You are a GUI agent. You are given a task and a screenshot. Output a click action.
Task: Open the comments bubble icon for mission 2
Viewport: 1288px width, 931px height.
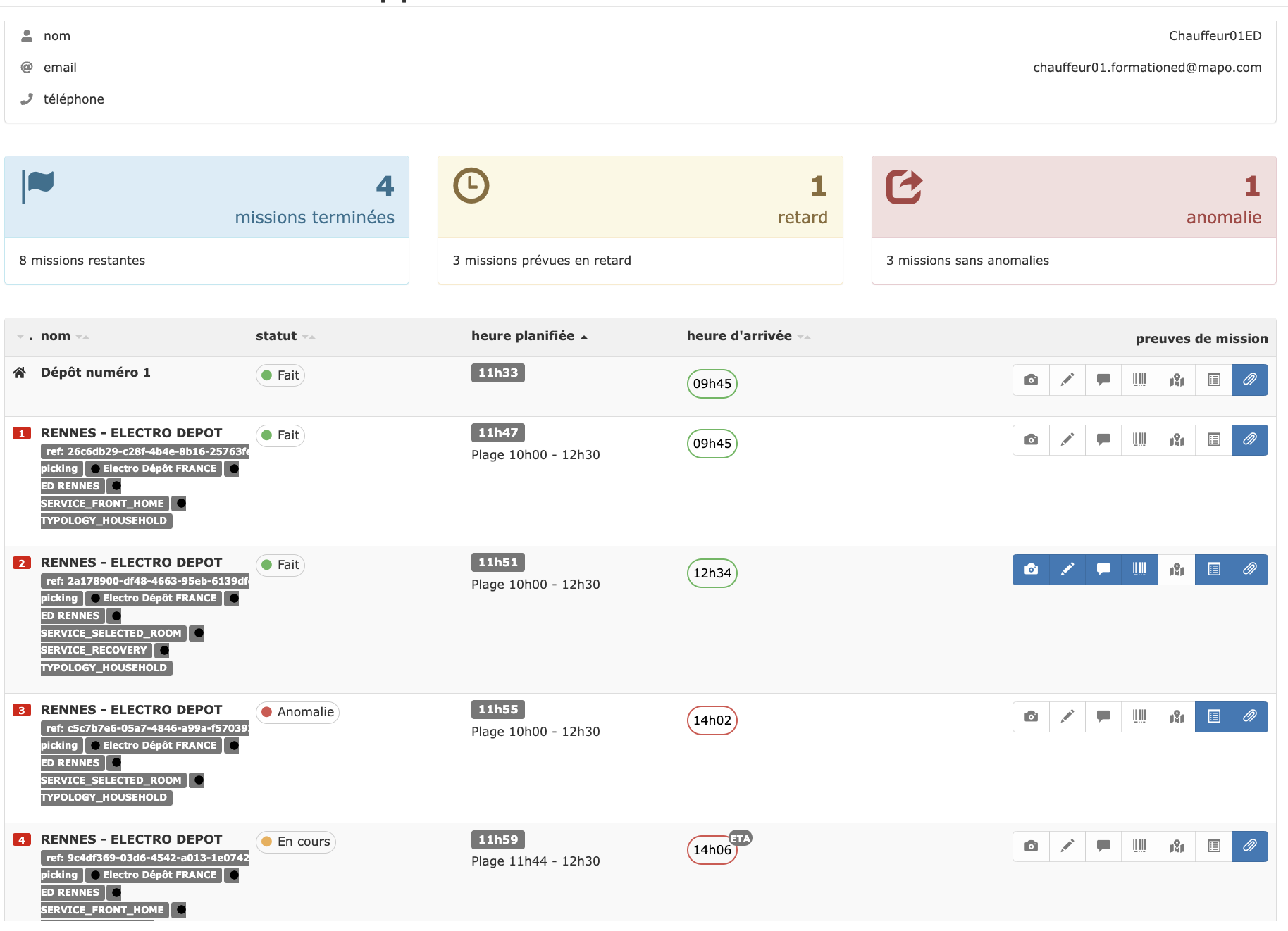tap(1103, 569)
